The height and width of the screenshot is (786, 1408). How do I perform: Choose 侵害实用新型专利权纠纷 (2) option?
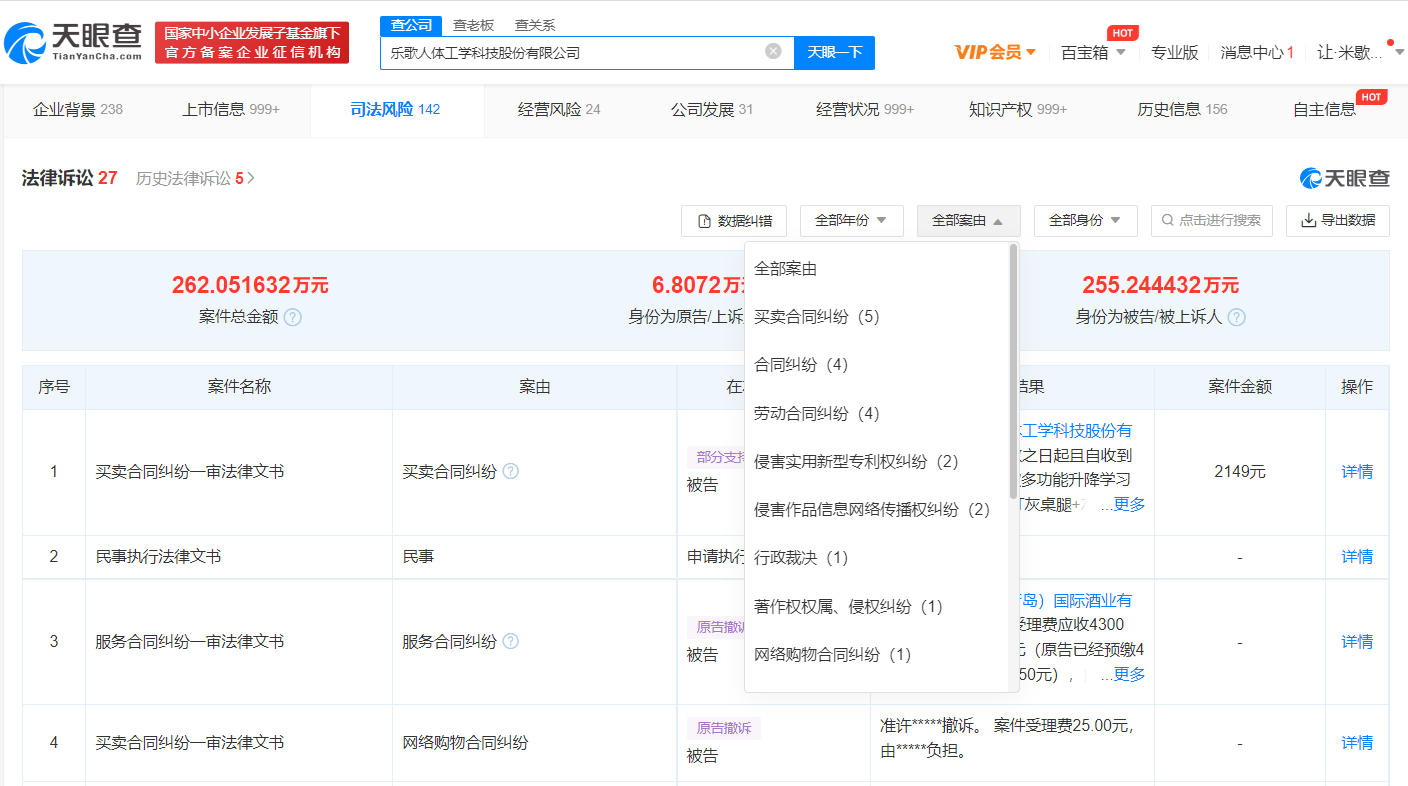pos(856,461)
